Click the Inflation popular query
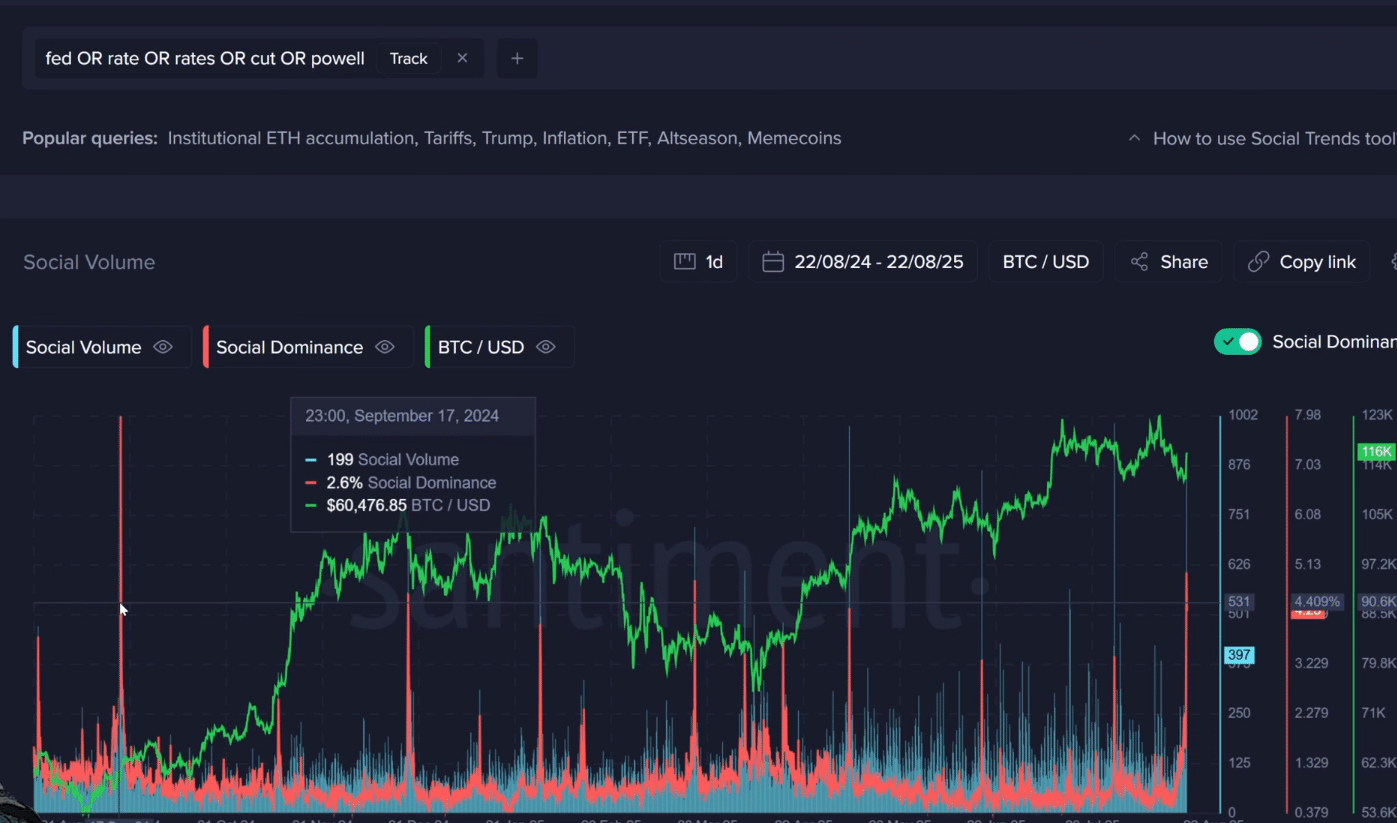 [574, 138]
